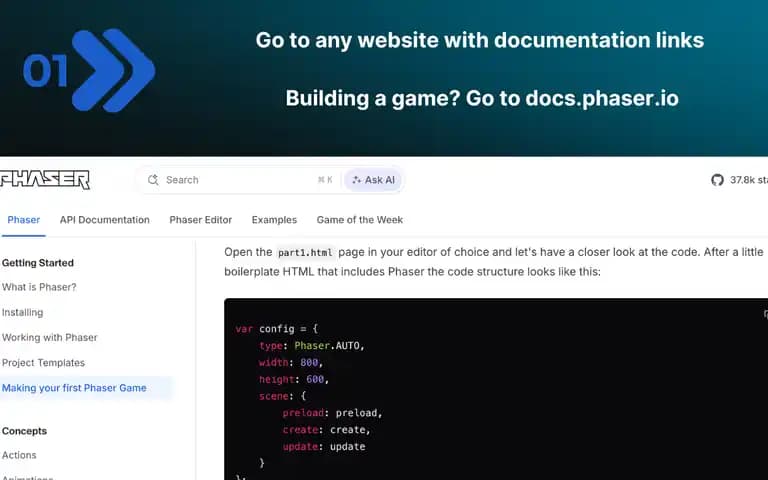Click the 'update: update' code line

pos(324,447)
